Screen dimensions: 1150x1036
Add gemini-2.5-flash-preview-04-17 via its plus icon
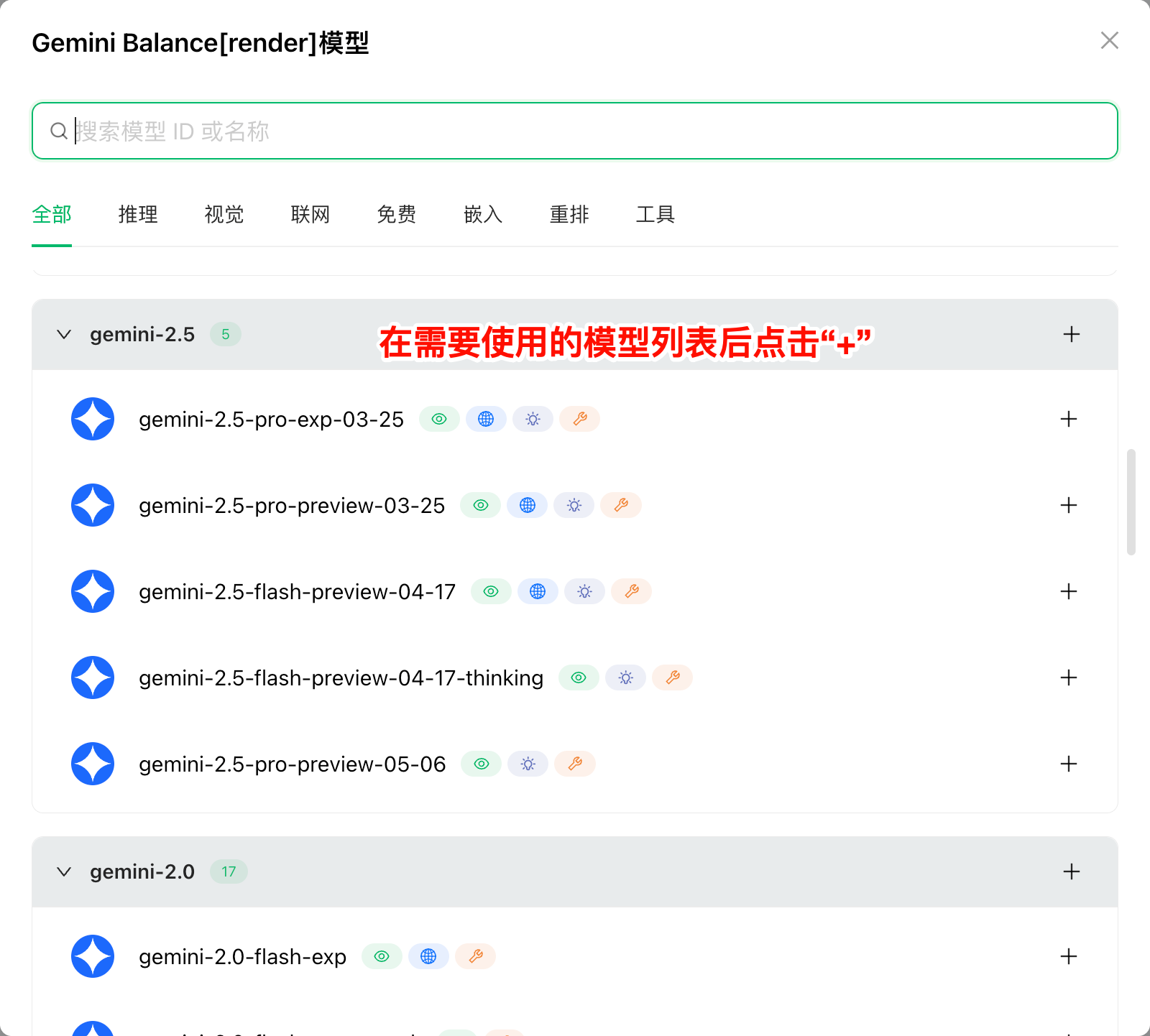coord(1069,591)
